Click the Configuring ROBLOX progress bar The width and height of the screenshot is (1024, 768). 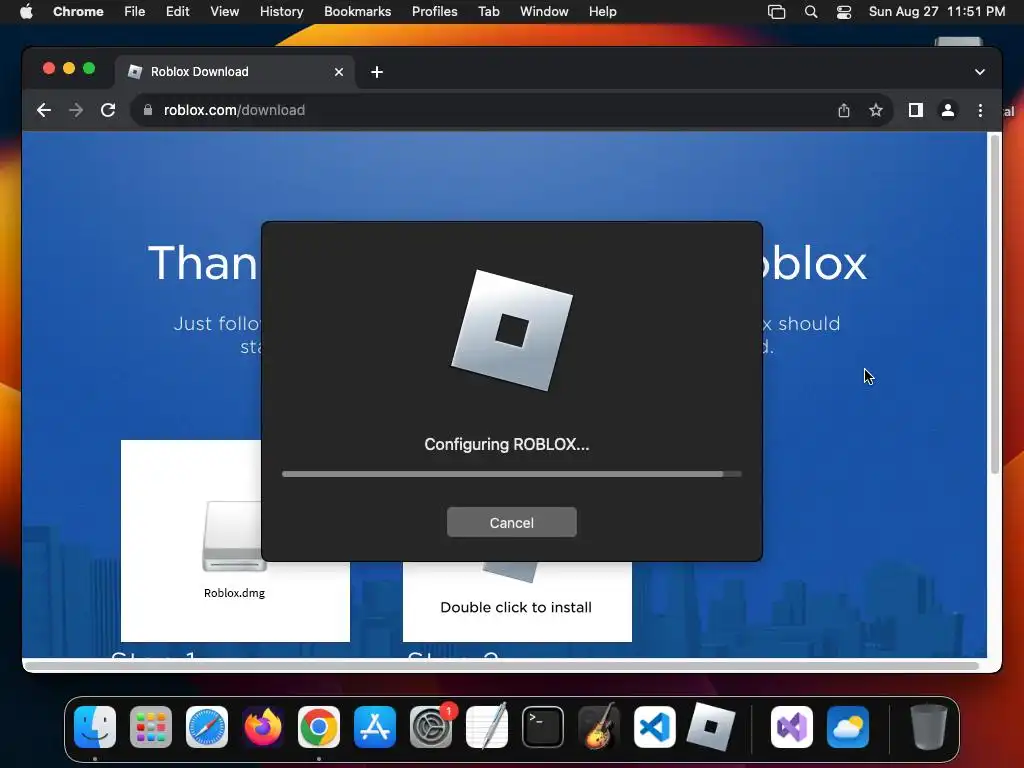[x=511, y=474]
